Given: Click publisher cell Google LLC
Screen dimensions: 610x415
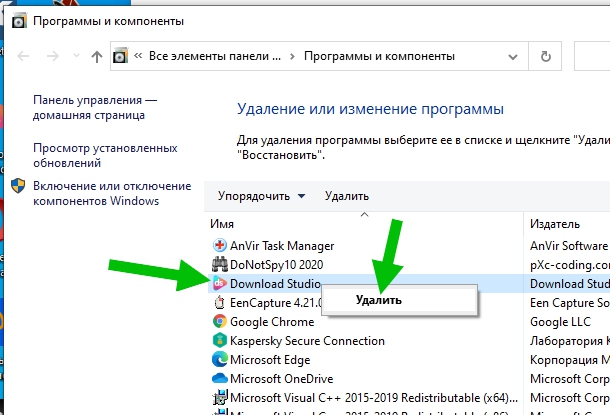Looking at the screenshot, I should pos(560,321).
